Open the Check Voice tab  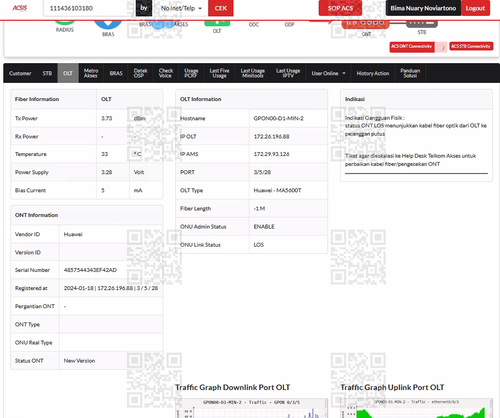[166, 73]
